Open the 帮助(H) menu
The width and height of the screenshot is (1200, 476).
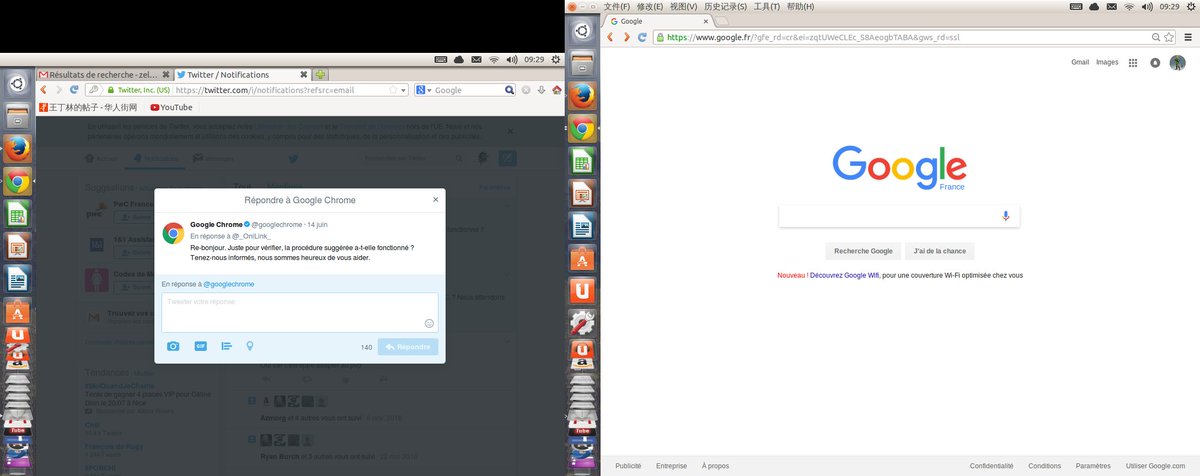(801, 6)
